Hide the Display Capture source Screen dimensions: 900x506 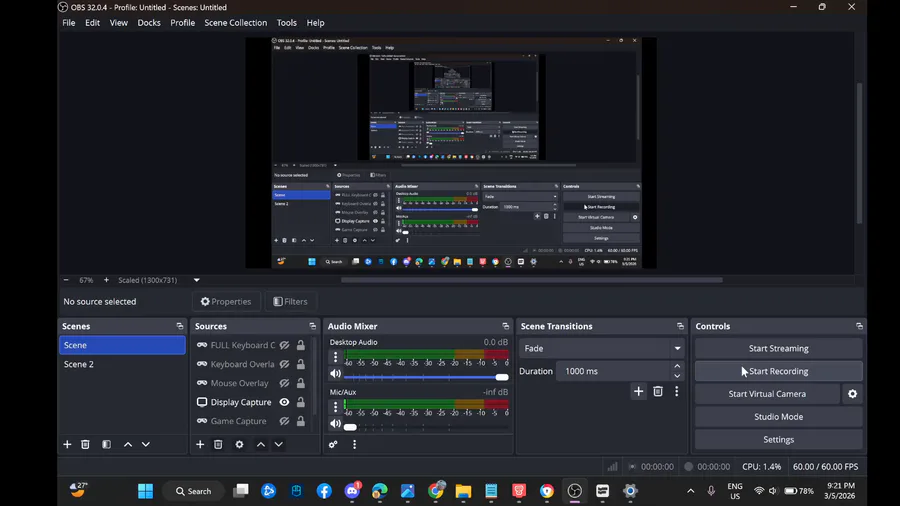click(284, 402)
